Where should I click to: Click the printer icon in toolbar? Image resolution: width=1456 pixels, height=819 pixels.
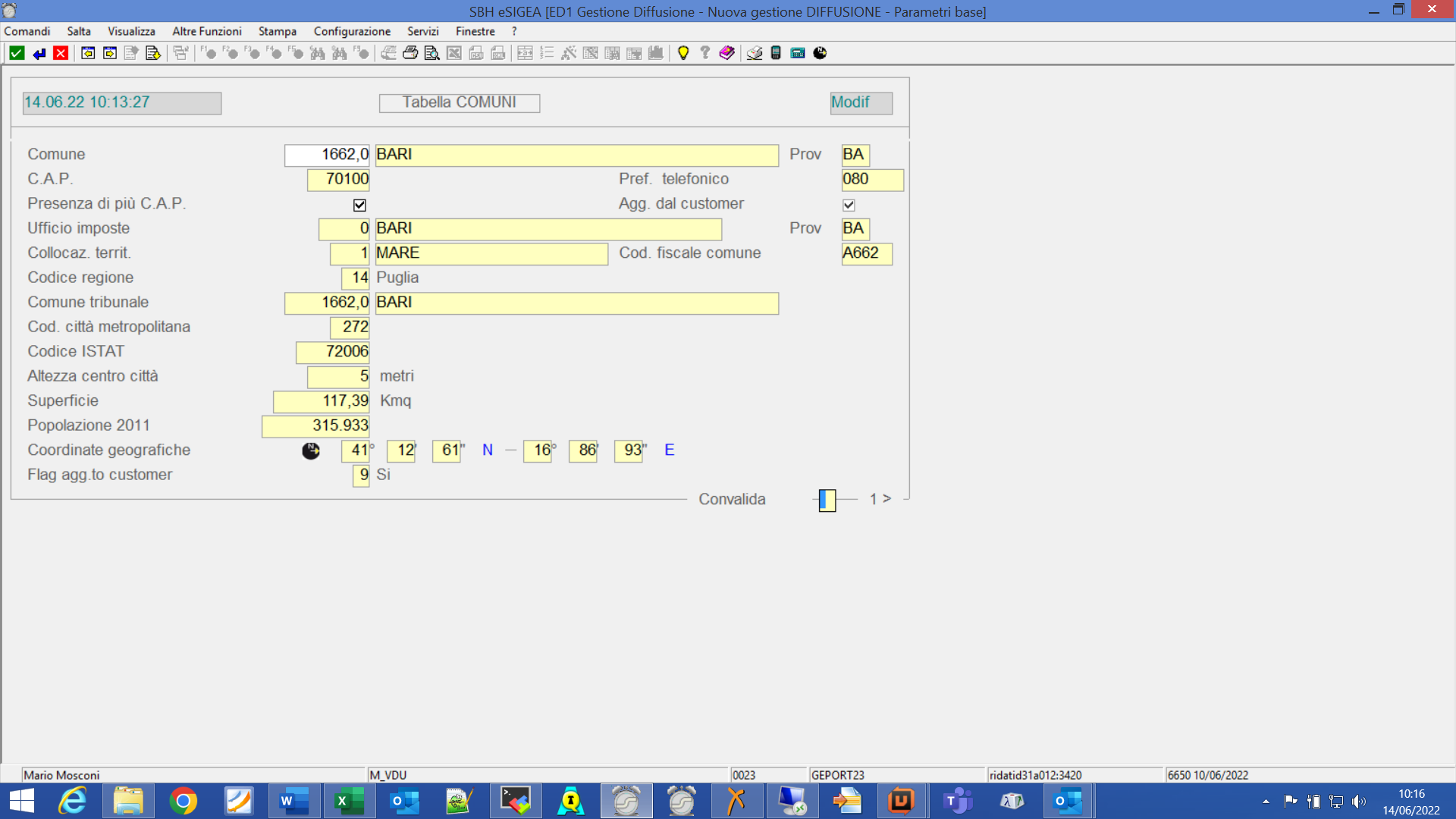tap(410, 53)
